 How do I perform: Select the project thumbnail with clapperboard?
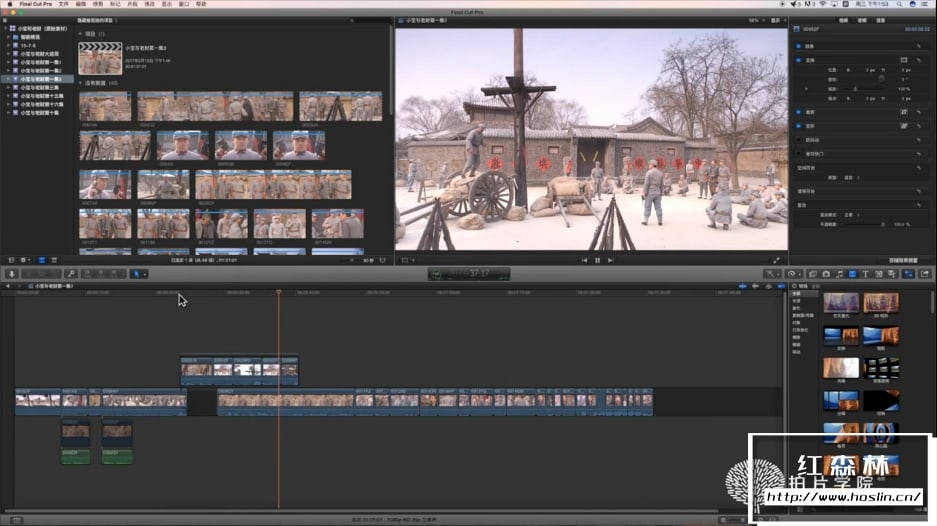pos(100,58)
